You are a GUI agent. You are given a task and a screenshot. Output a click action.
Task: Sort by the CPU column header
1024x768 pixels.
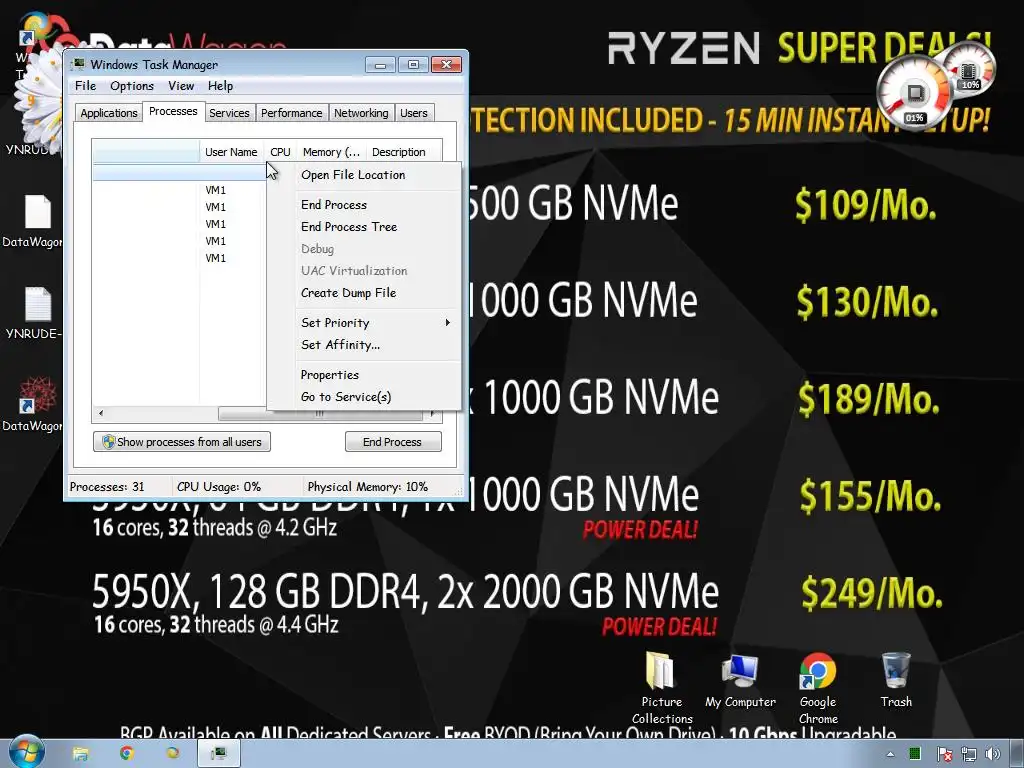[x=280, y=152]
